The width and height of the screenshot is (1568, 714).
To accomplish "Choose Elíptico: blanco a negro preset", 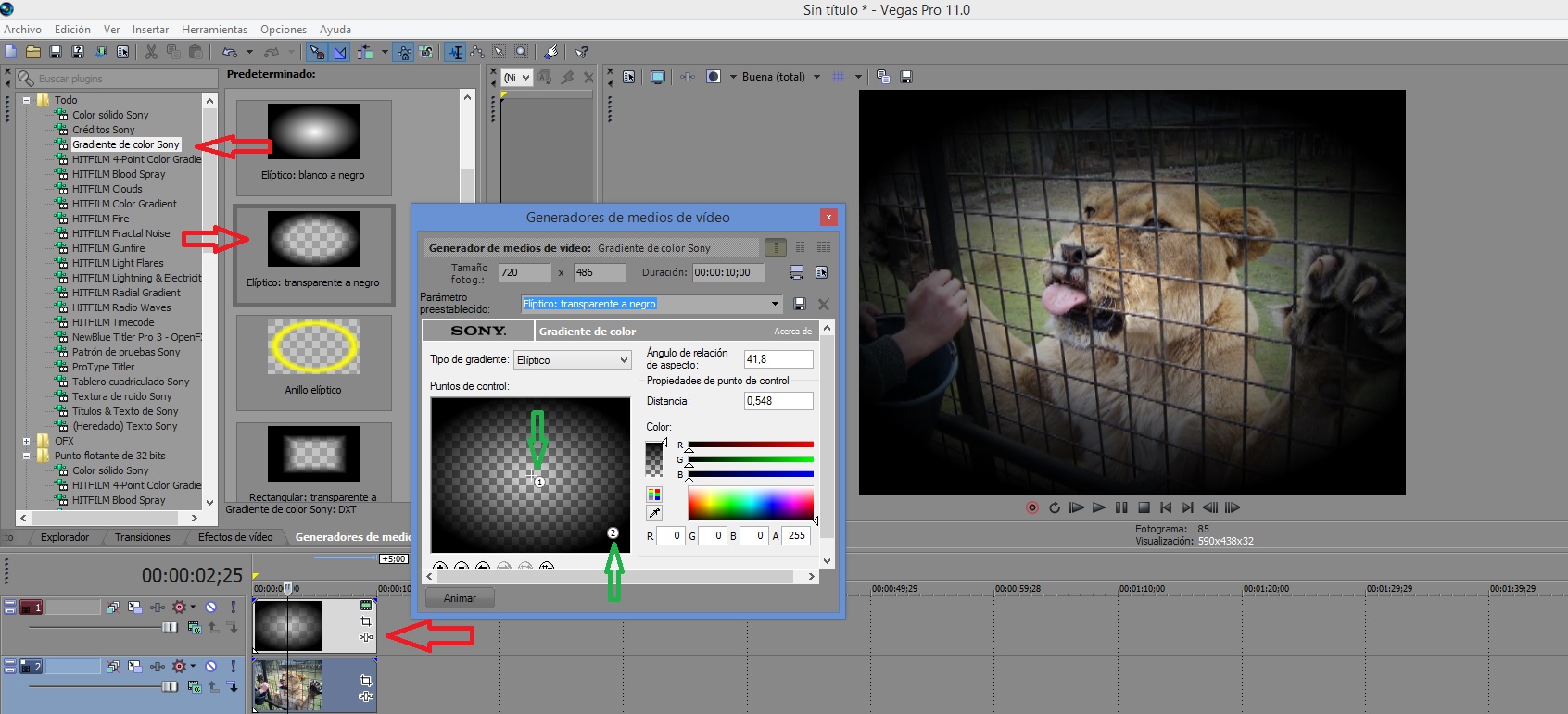I will (x=313, y=147).
